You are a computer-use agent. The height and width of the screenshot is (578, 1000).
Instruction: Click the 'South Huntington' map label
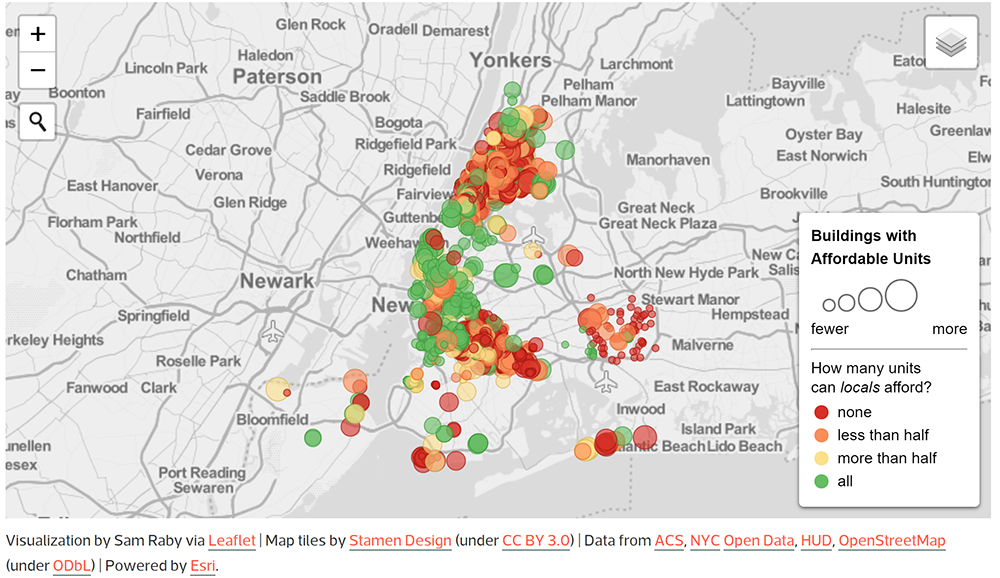point(936,182)
